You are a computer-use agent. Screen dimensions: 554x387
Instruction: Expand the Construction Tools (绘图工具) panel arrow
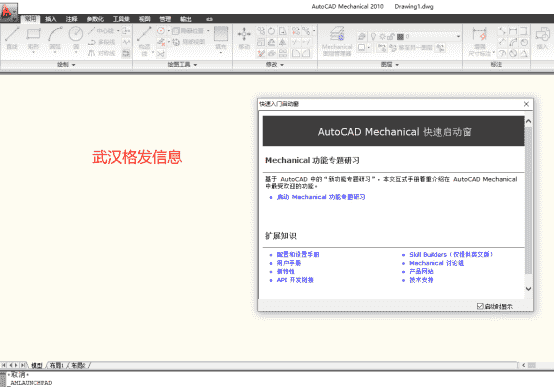(195, 65)
